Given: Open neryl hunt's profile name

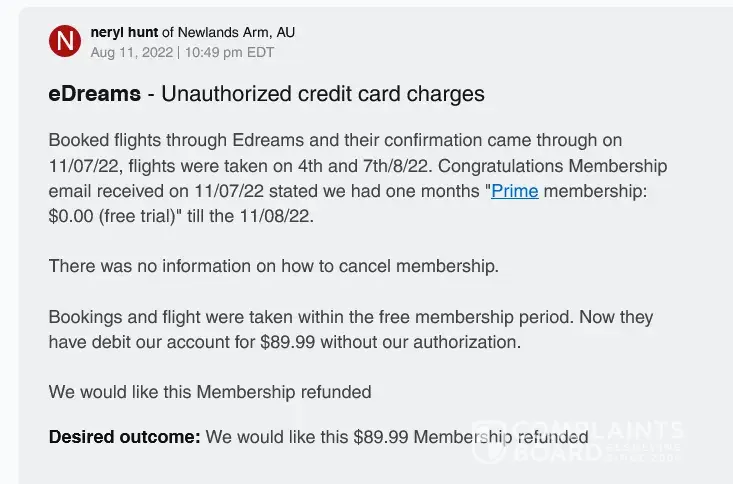Looking at the screenshot, I should [124, 32].
